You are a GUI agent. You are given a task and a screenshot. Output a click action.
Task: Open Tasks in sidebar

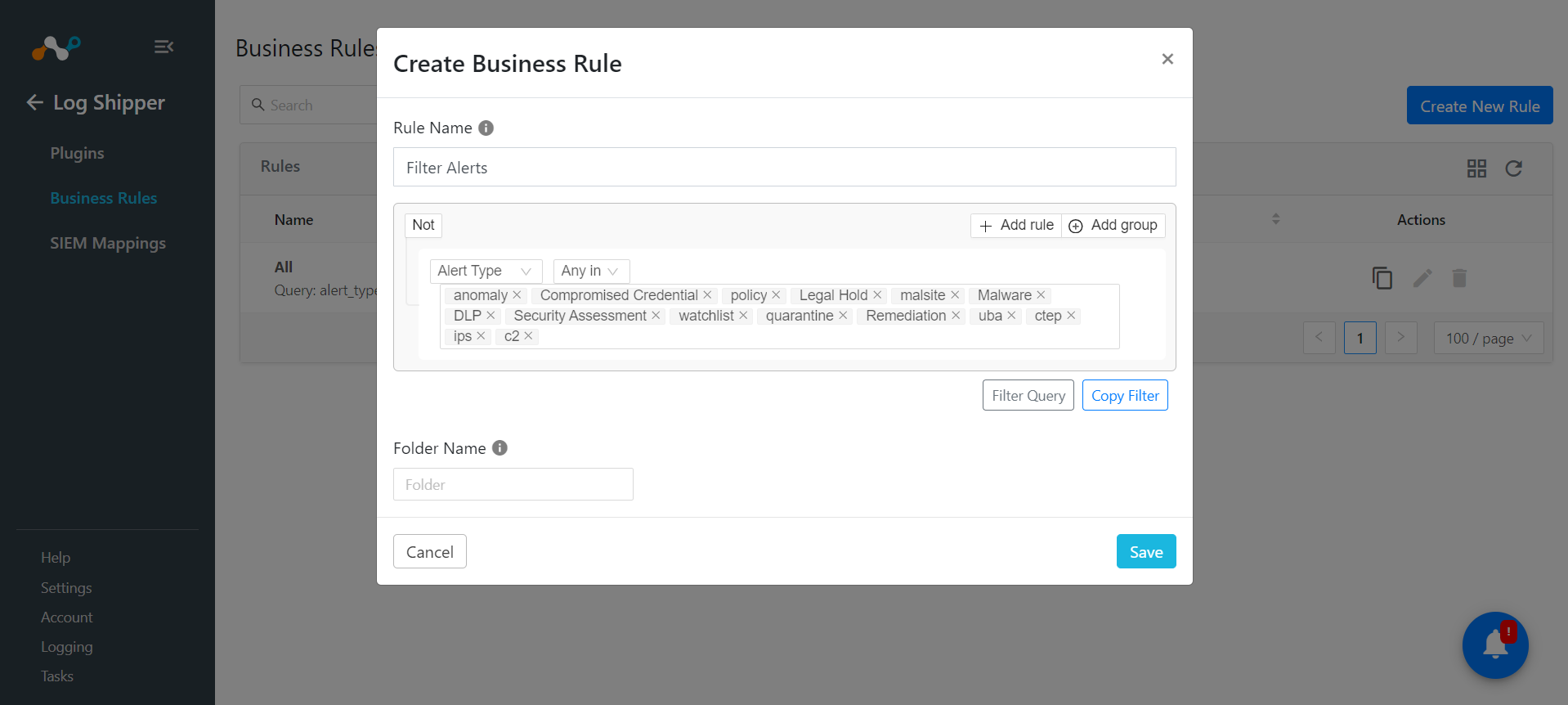point(57,676)
